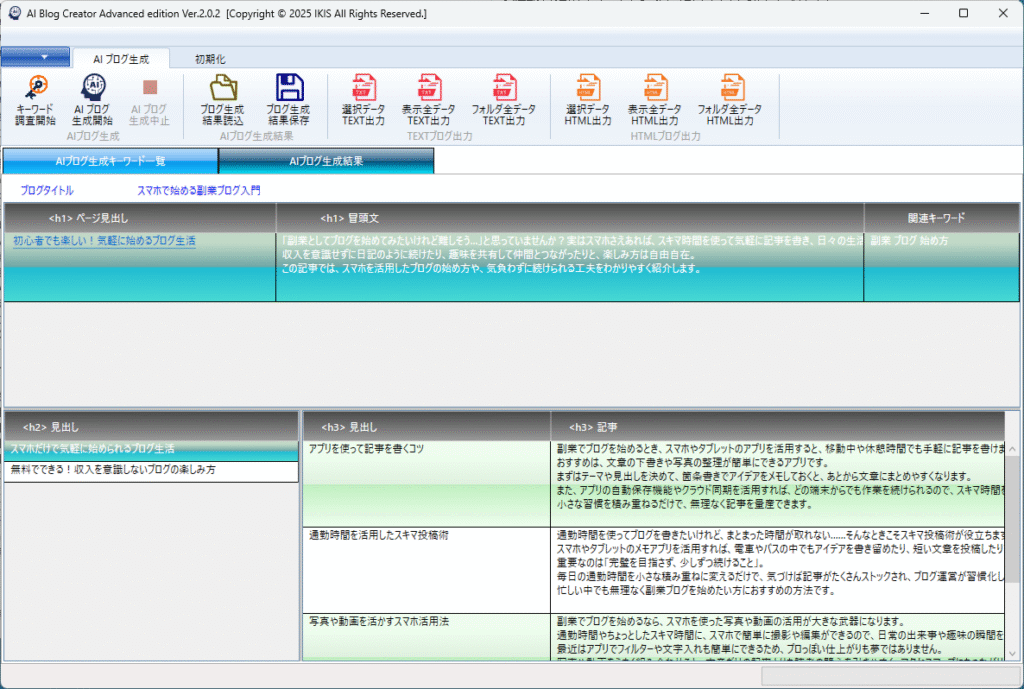The width and height of the screenshot is (1024, 689).
Task: Click the 初心者でも楽しい！気軽に始めるブログ生活 link
Action: click(x=104, y=241)
